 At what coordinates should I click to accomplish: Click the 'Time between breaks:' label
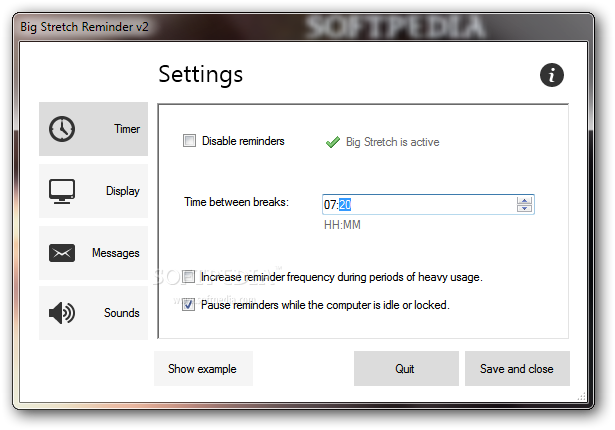pos(237,202)
